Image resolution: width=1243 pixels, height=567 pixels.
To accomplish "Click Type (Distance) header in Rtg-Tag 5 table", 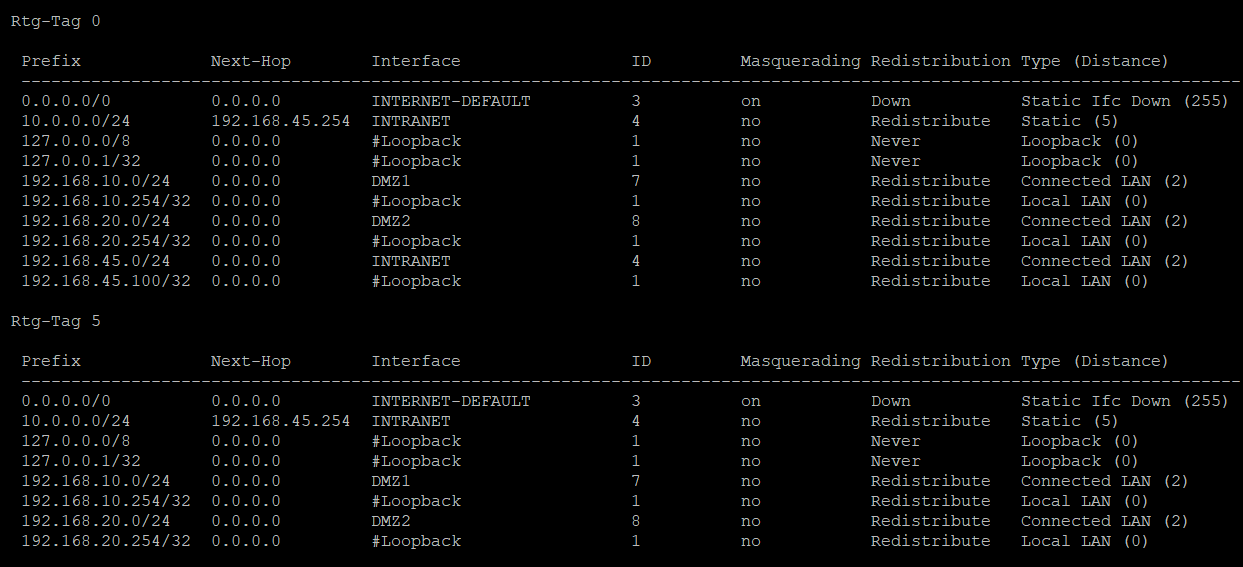I will [1094, 361].
